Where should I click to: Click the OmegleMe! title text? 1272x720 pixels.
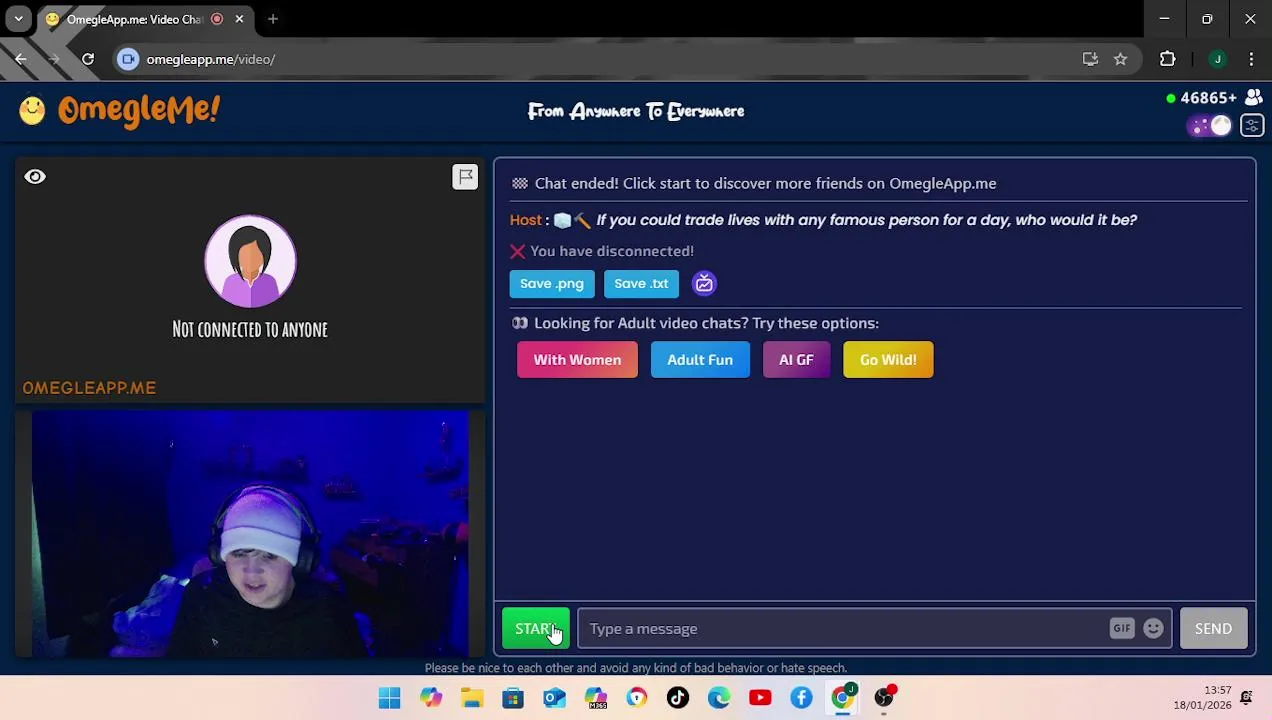pyautogui.click(x=139, y=110)
